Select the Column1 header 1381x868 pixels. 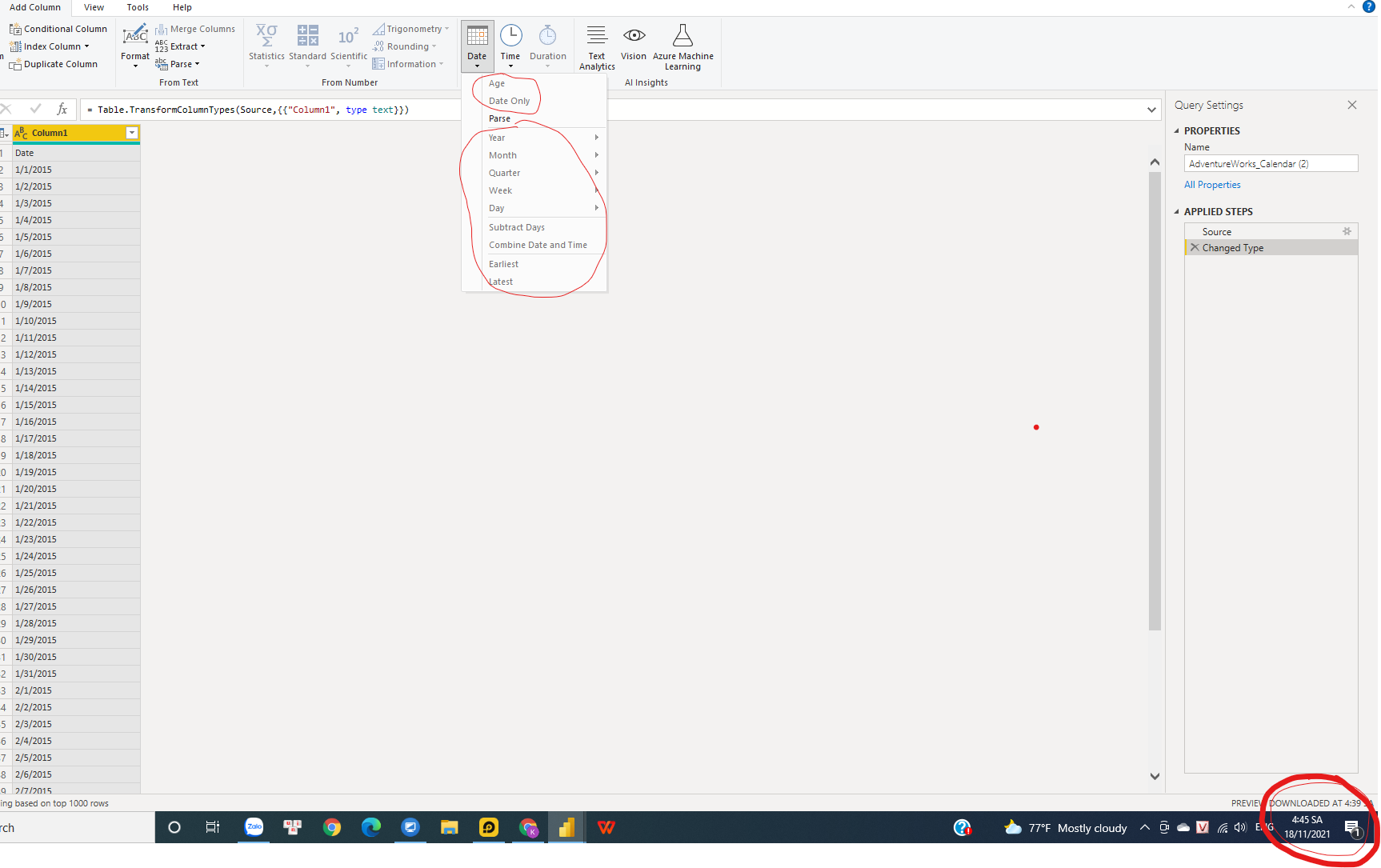pyautogui.click(x=76, y=133)
